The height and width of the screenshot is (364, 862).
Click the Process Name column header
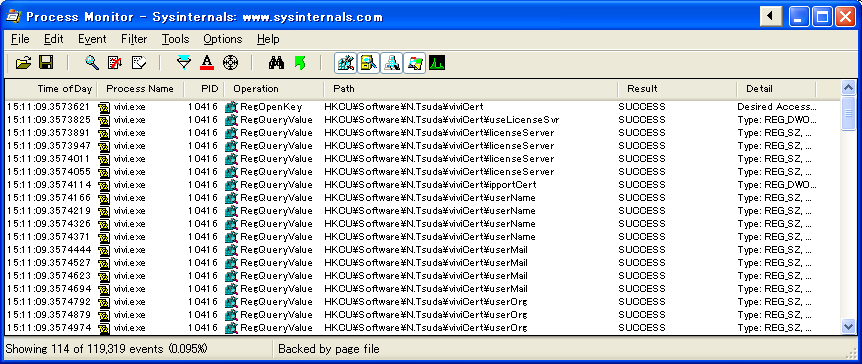[140, 89]
